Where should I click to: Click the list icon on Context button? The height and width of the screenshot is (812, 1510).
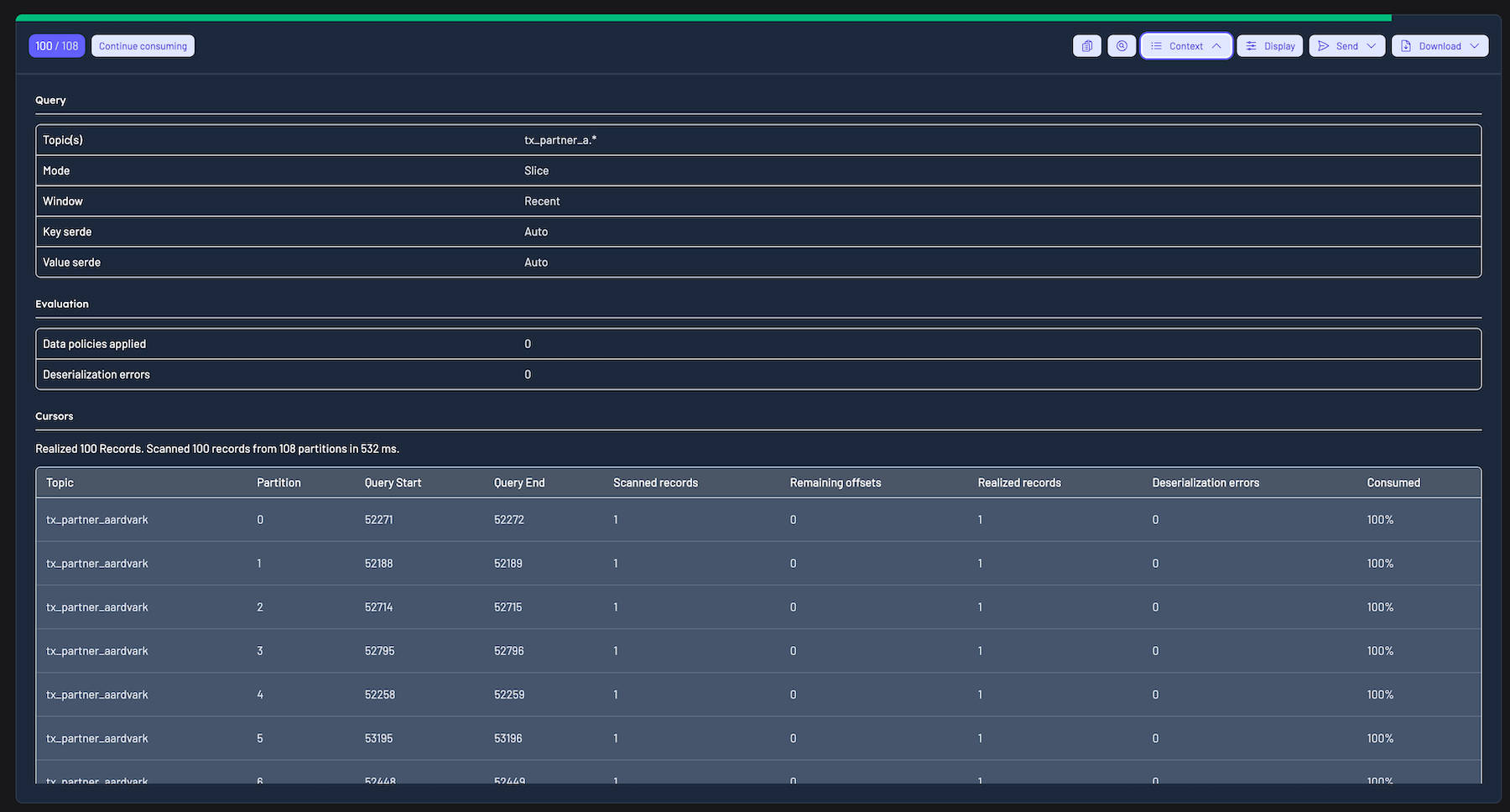click(x=1156, y=46)
